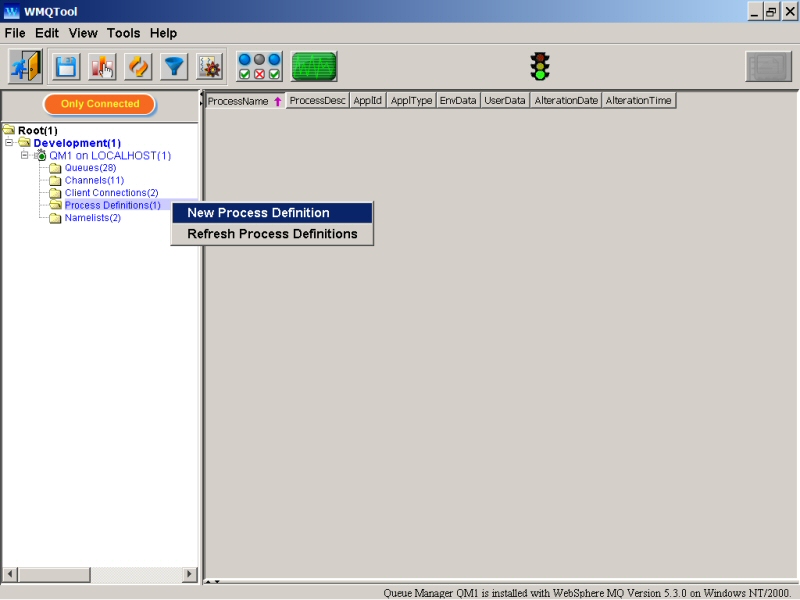Select QM1 on LOCALHOST(1) label
The height and width of the screenshot is (600, 800).
(x=110, y=156)
